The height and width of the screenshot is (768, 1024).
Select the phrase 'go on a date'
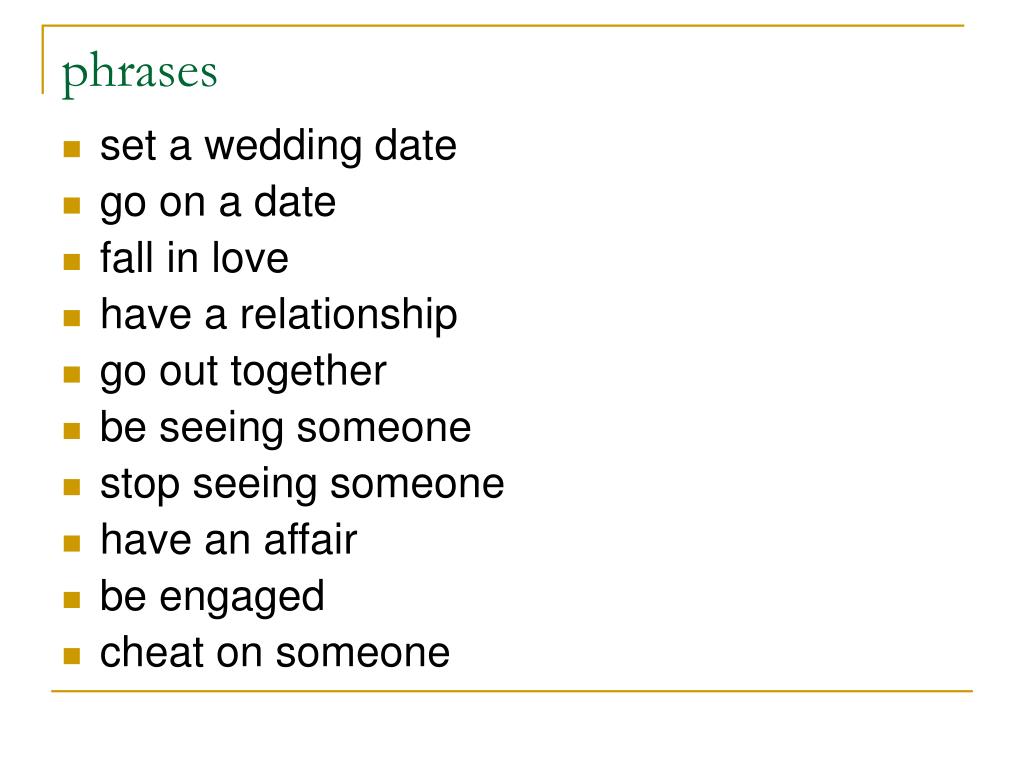pyautogui.click(x=218, y=203)
